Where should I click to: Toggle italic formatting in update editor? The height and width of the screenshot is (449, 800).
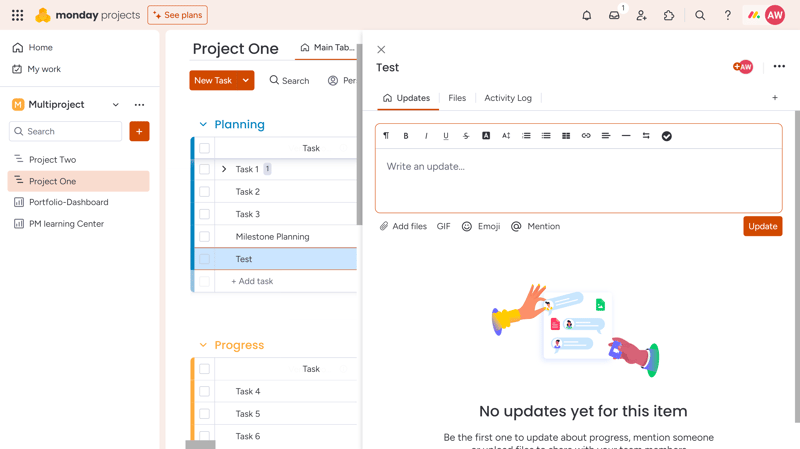426,136
